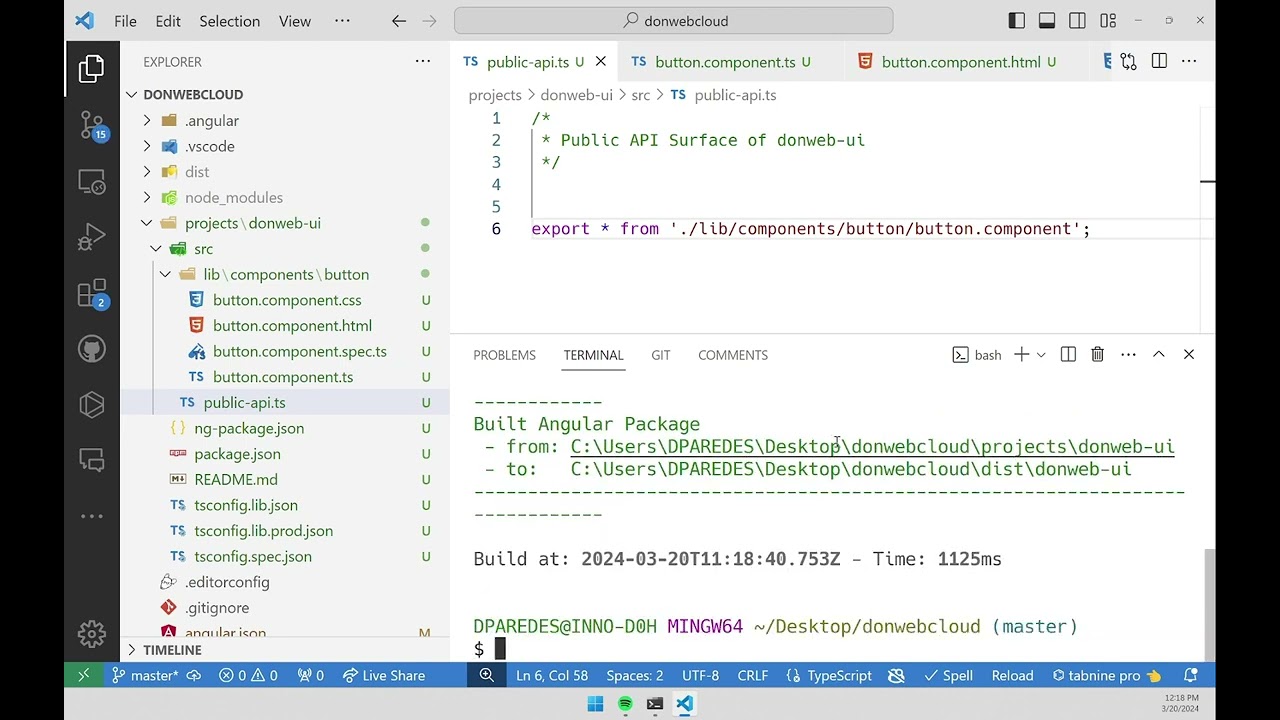Toggle secondary sidebar layout icon
Viewport: 1280px width, 720px height.
pos(1077,21)
